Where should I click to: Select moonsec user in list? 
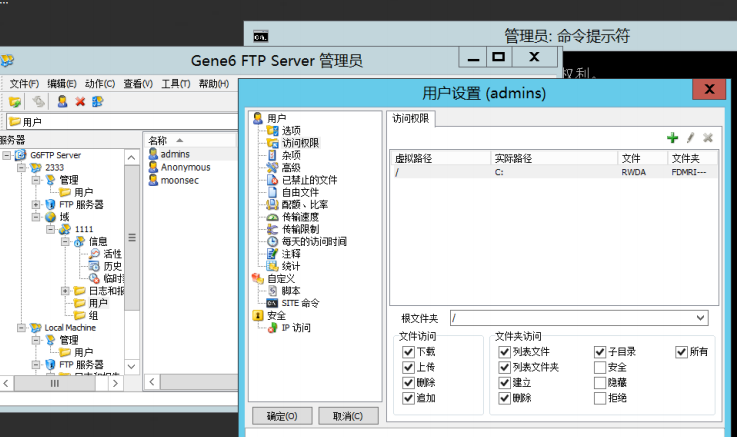click(179, 180)
